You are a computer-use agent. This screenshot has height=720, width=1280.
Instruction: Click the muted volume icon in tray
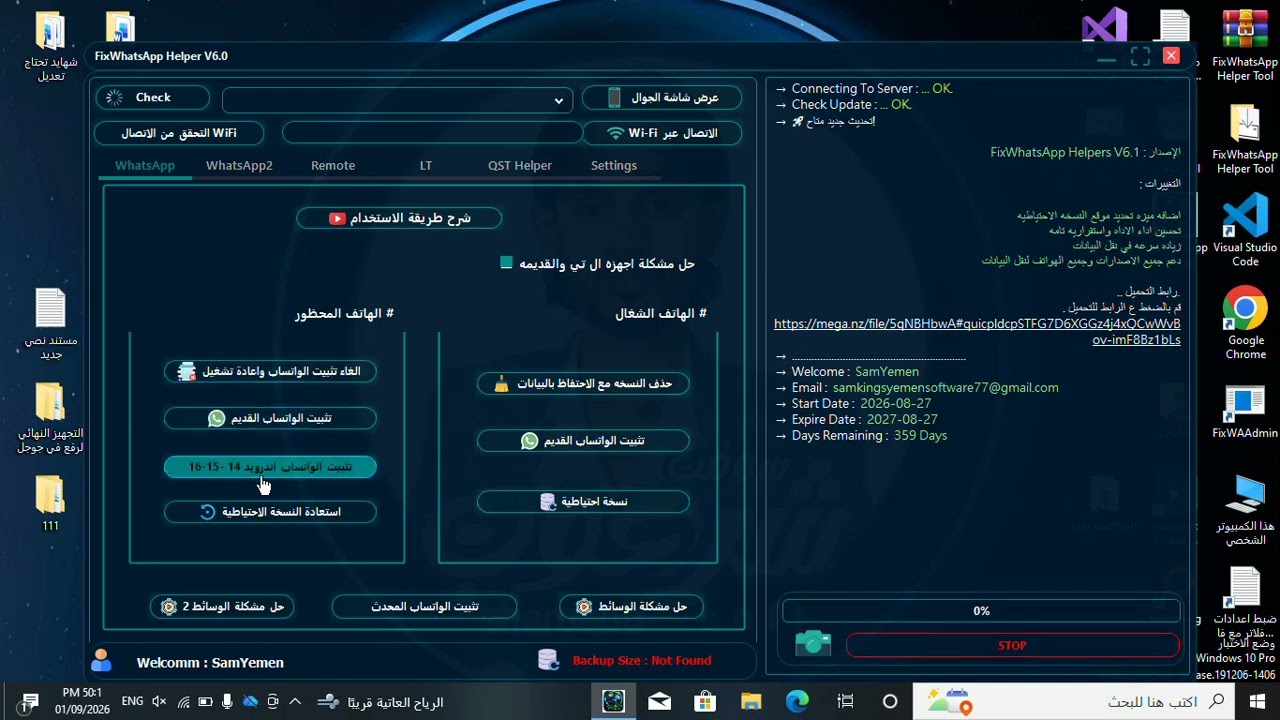159,702
